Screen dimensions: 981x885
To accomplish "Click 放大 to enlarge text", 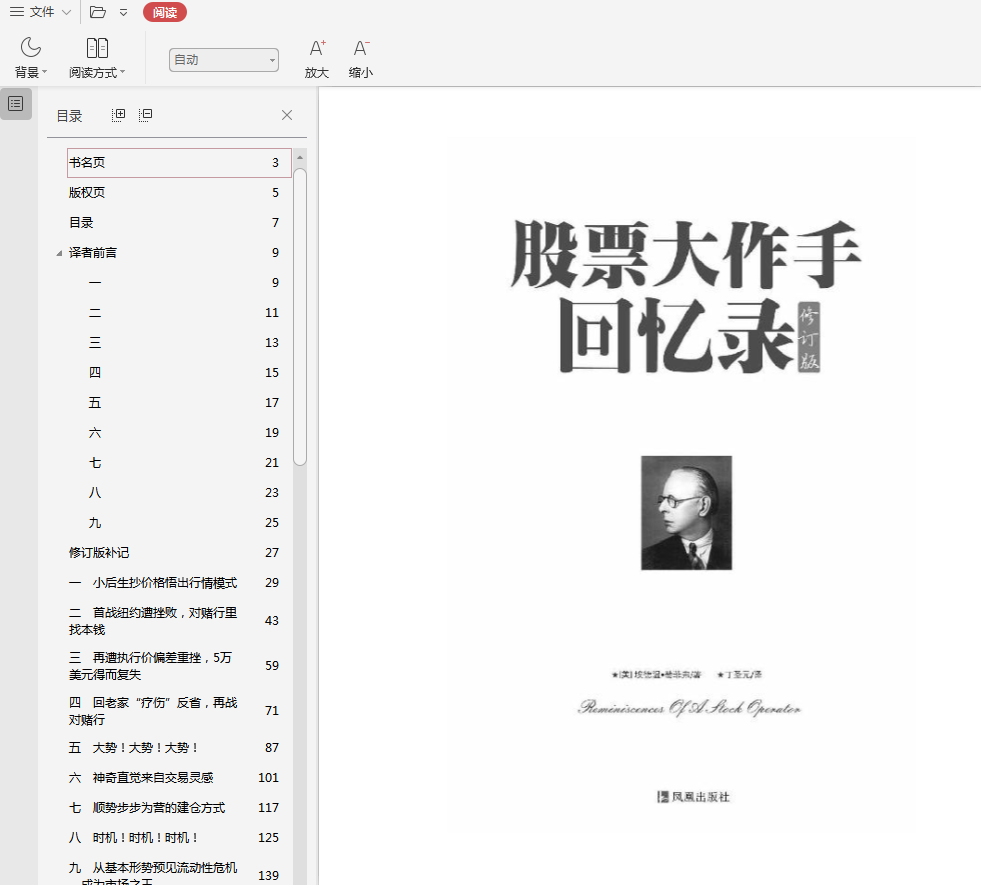I will click(x=317, y=59).
